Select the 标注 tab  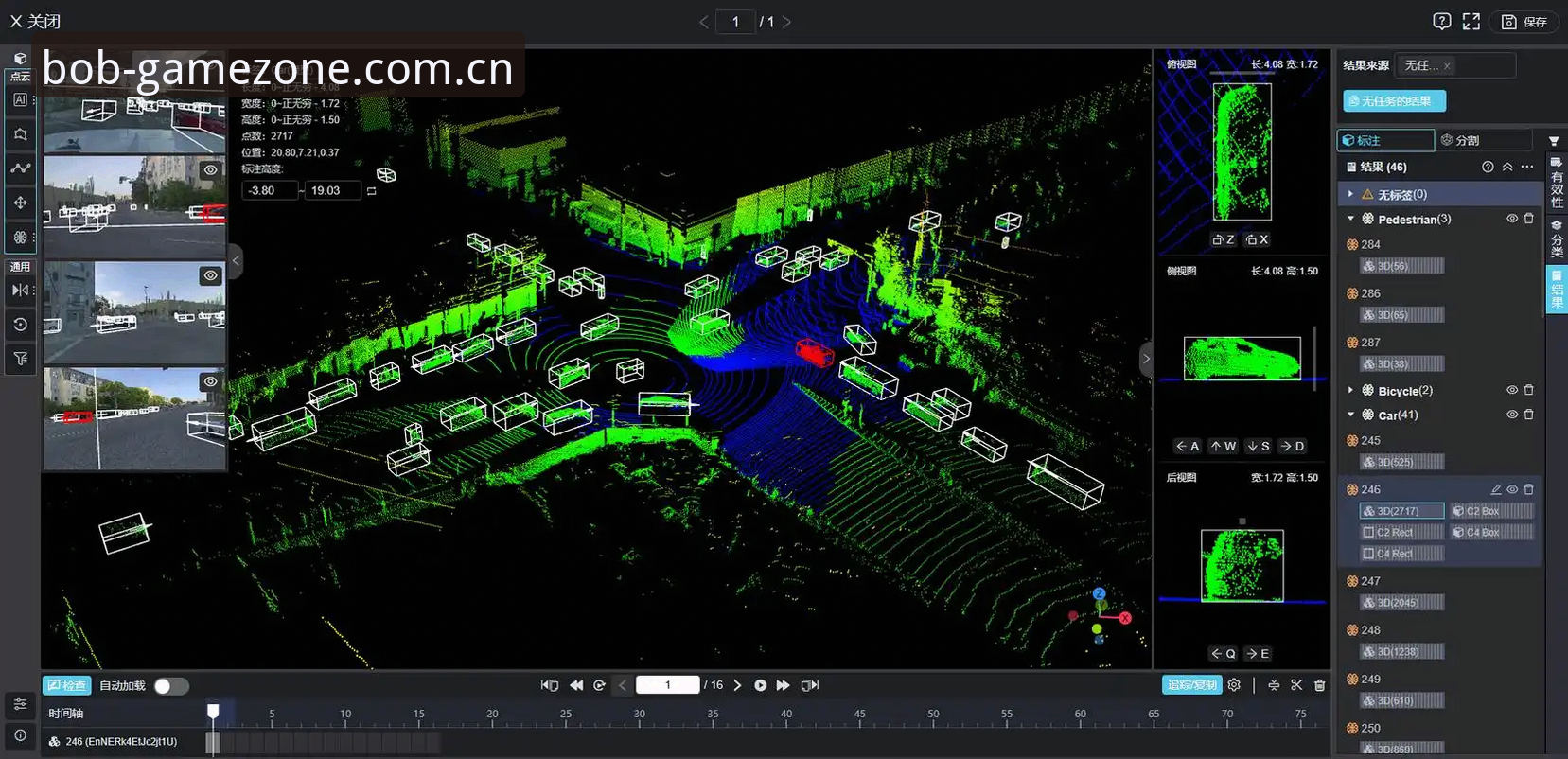point(1385,140)
